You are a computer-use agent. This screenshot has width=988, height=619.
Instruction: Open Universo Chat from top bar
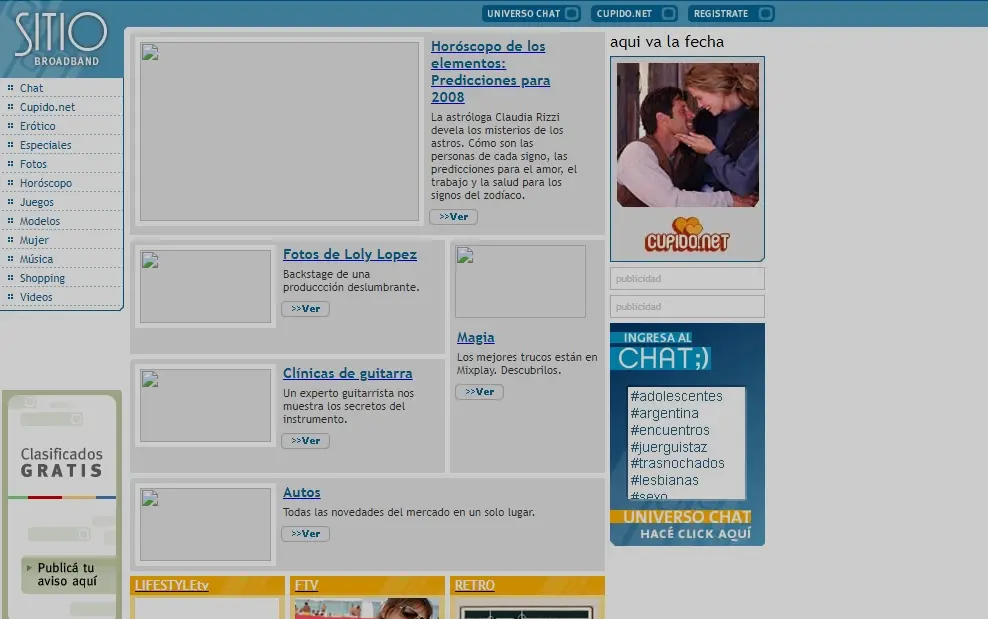point(531,13)
